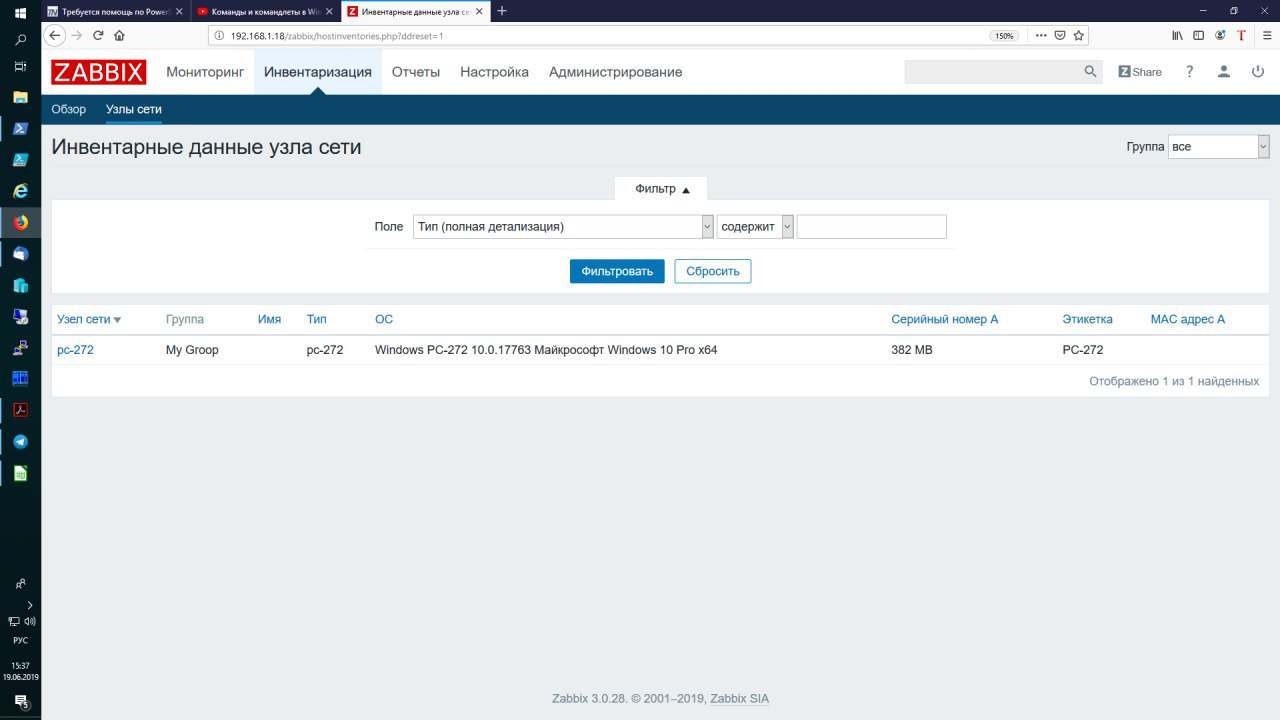Click the red T extension icon

tap(1241, 35)
